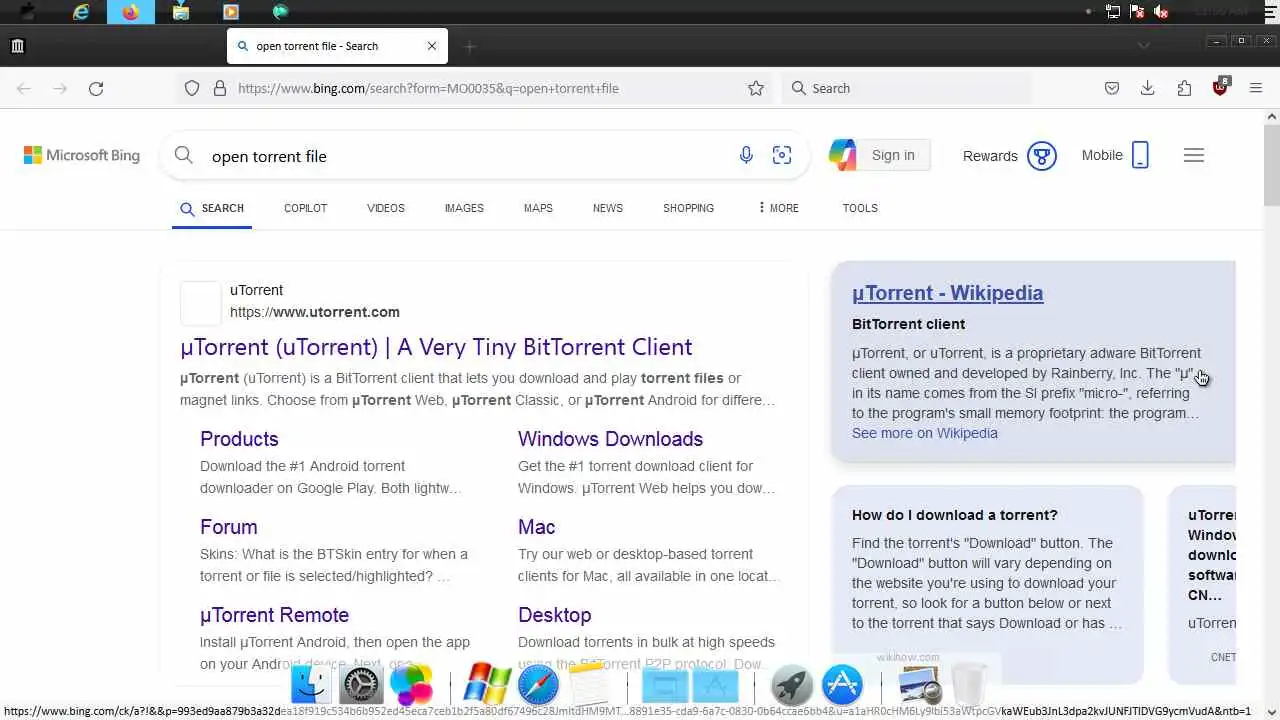The image size is (1280, 720).
Task: Open Bing visual search camera icon
Action: (x=782, y=155)
